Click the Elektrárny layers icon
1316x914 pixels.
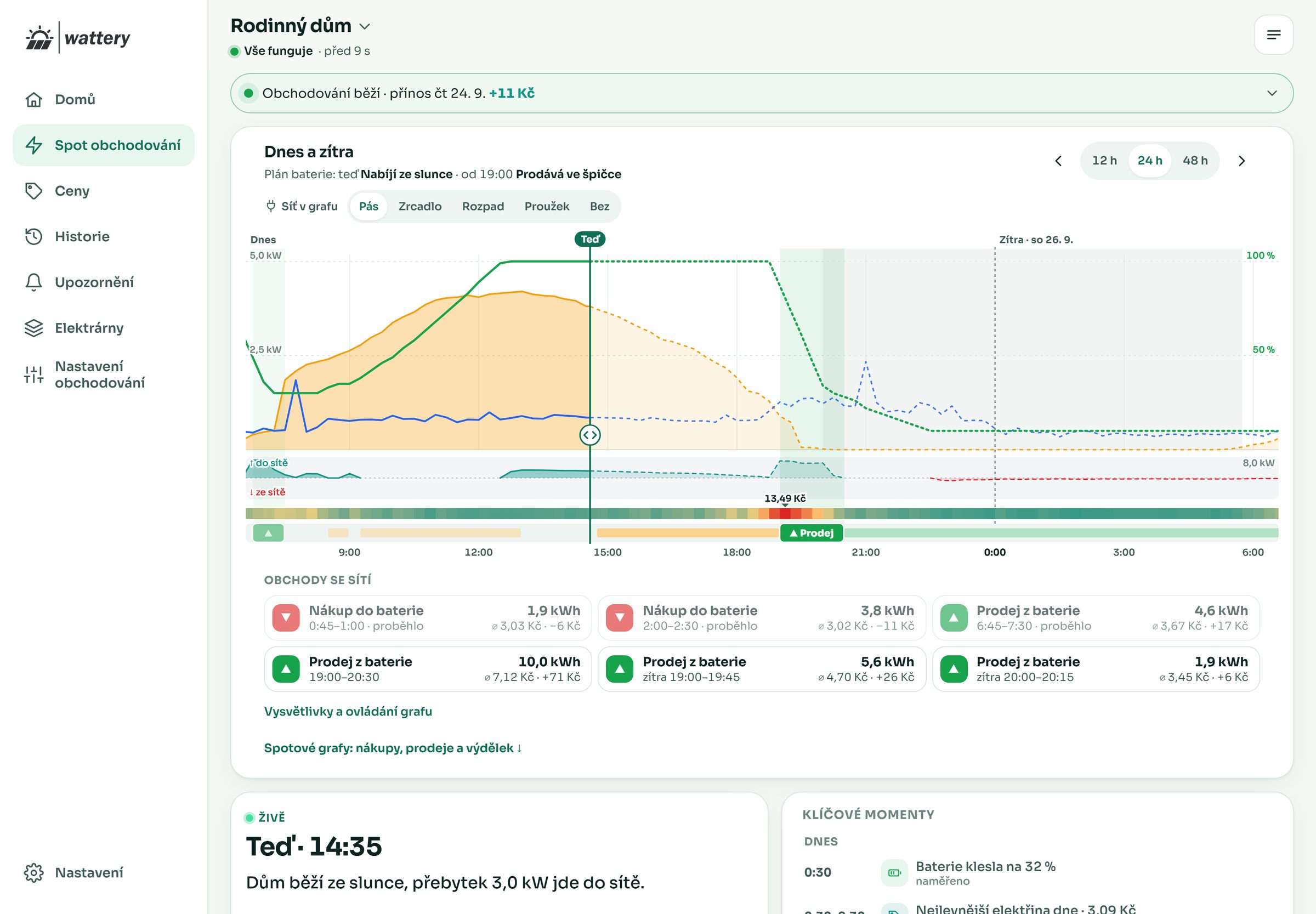(x=34, y=328)
